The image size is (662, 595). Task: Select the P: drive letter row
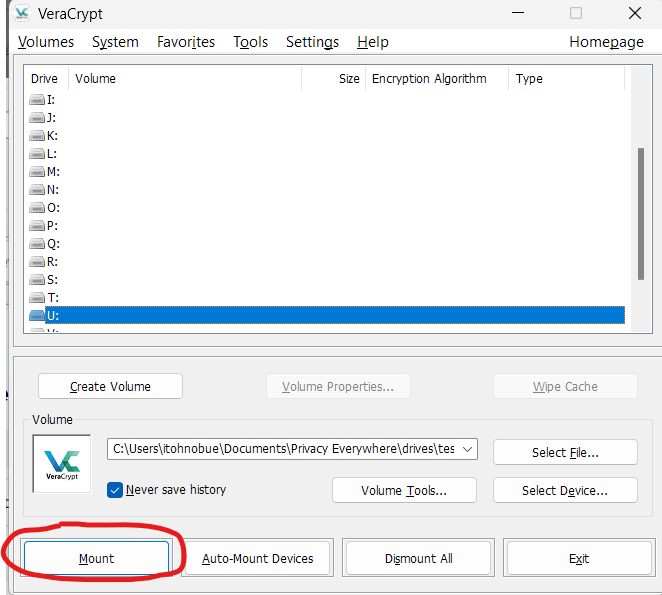(x=327, y=226)
